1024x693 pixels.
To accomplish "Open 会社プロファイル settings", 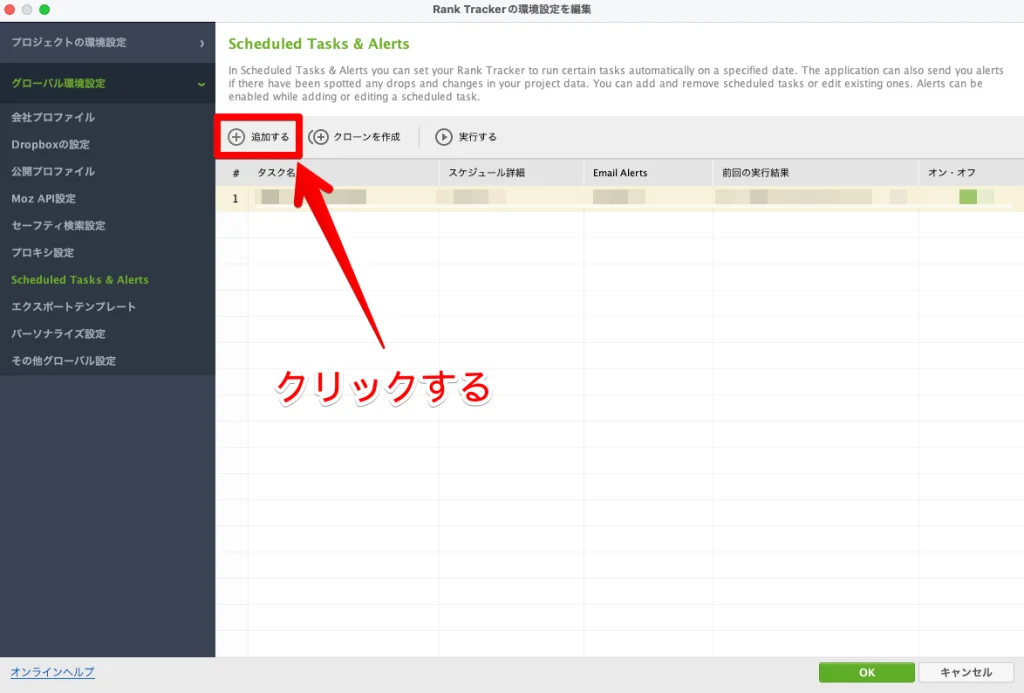I will coord(53,117).
